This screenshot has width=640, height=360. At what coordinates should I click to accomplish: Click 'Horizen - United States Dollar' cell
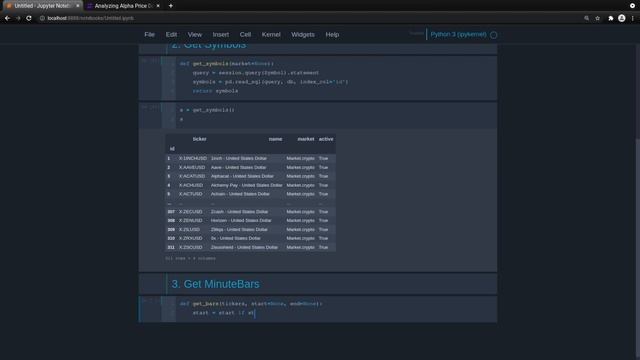241,220
